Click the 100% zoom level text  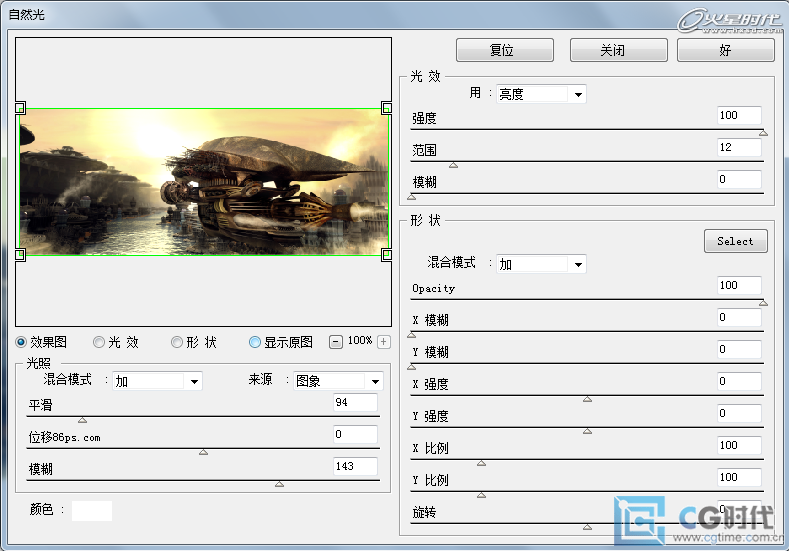tap(360, 341)
